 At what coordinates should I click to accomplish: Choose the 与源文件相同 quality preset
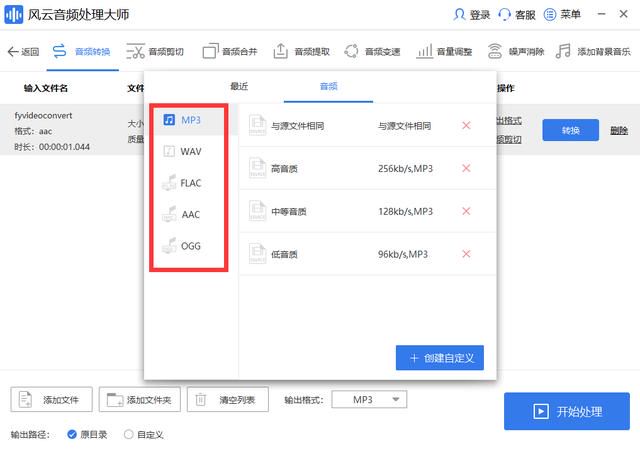(367, 126)
